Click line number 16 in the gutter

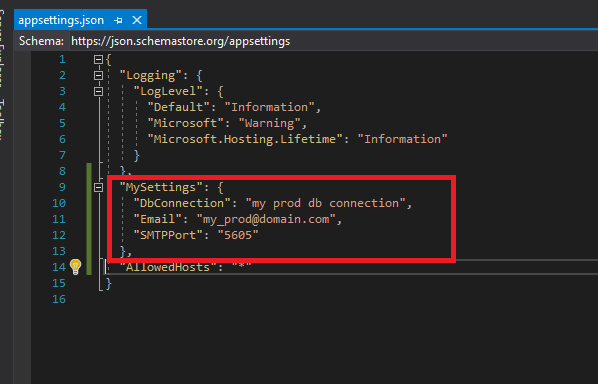click(x=59, y=299)
